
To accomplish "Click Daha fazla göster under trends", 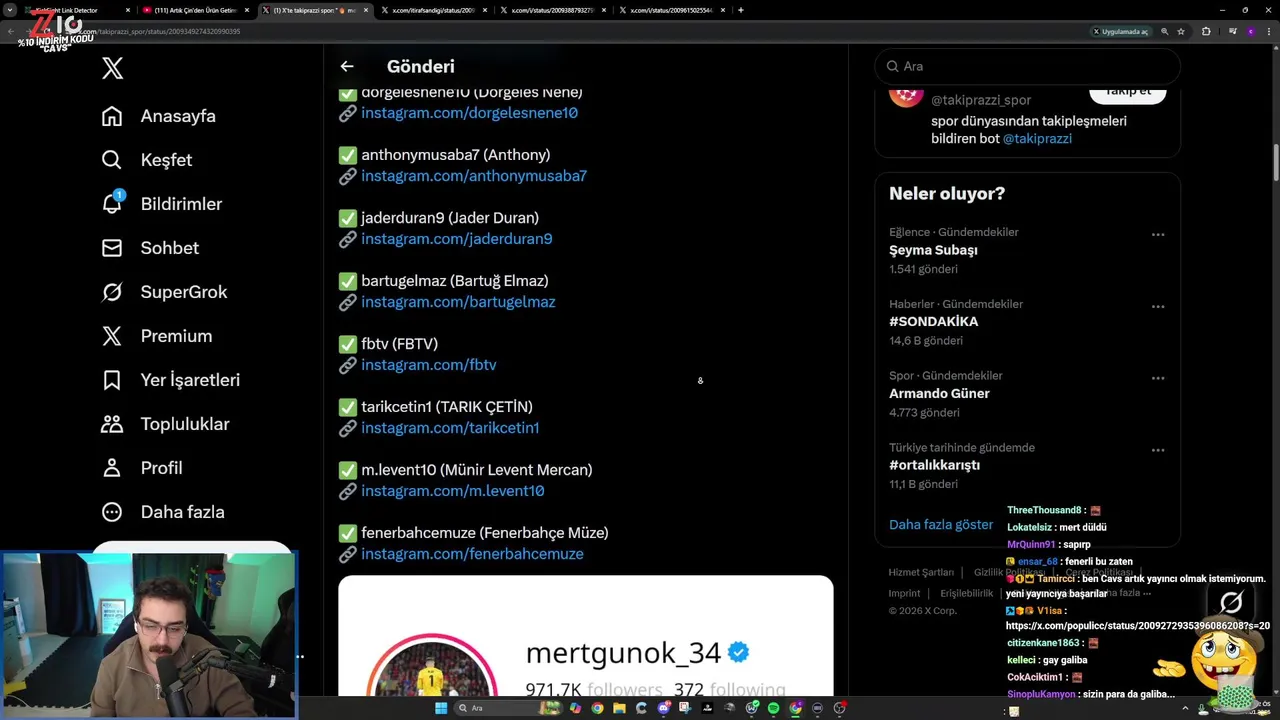I will 941,525.
